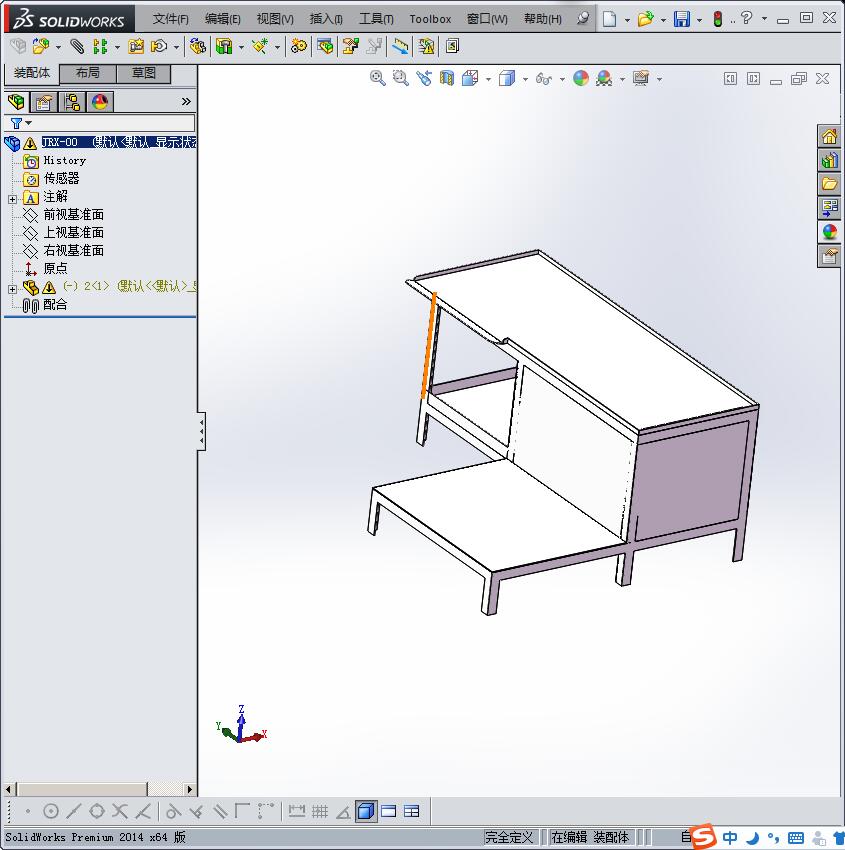Click the AssemblyXpert warning icon
The width and height of the screenshot is (845, 850).
tap(427, 47)
